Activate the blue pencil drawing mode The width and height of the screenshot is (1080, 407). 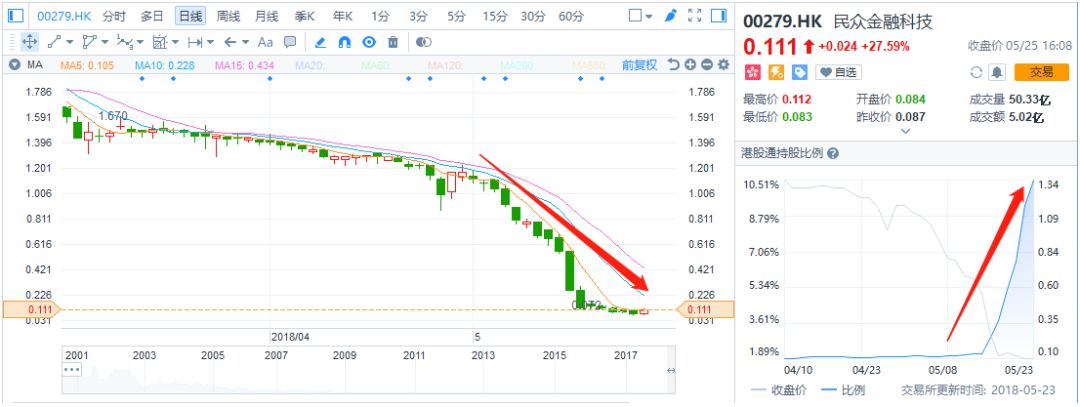(320, 42)
